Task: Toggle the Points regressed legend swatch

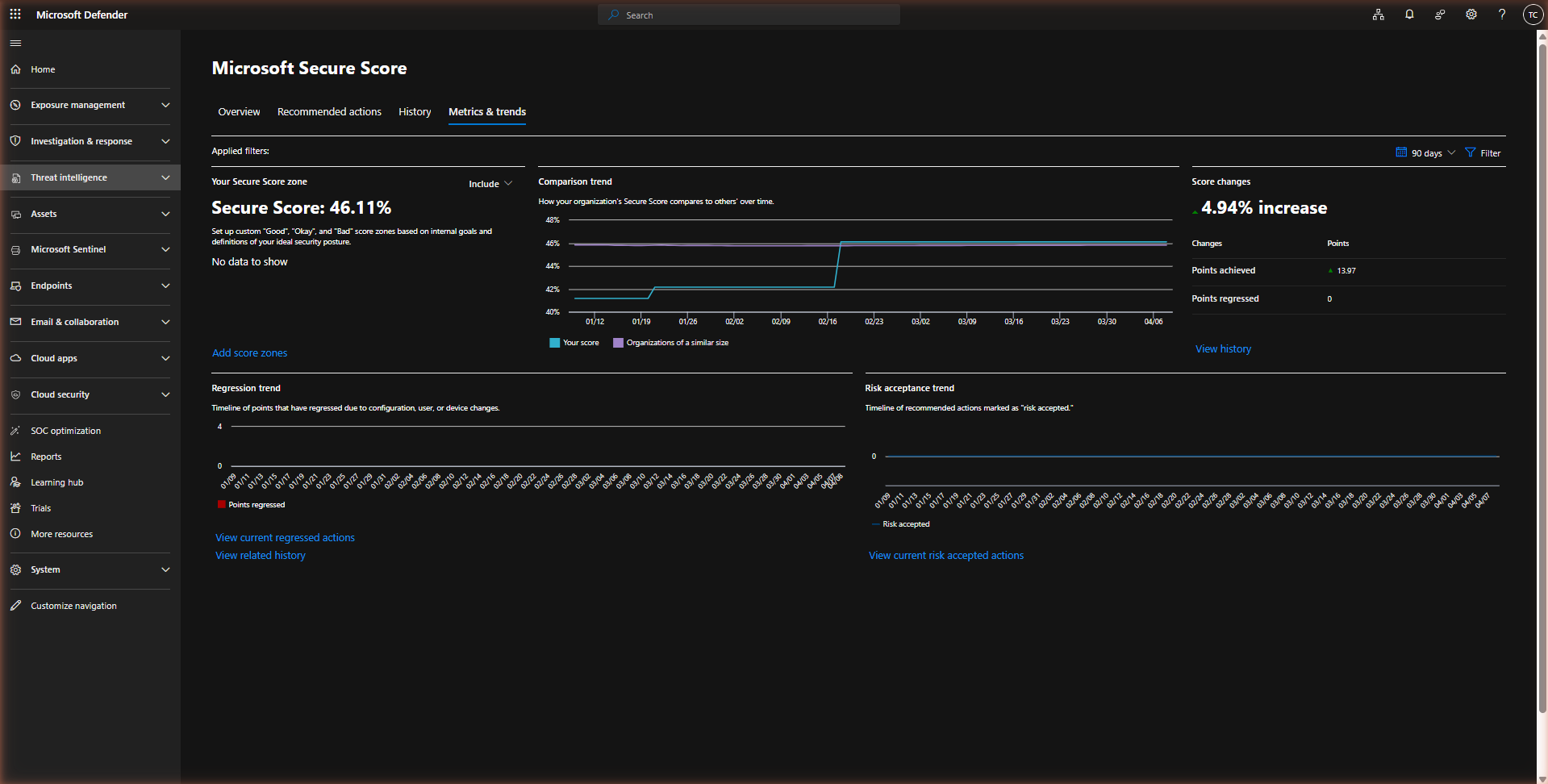Action: pyautogui.click(x=221, y=505)
